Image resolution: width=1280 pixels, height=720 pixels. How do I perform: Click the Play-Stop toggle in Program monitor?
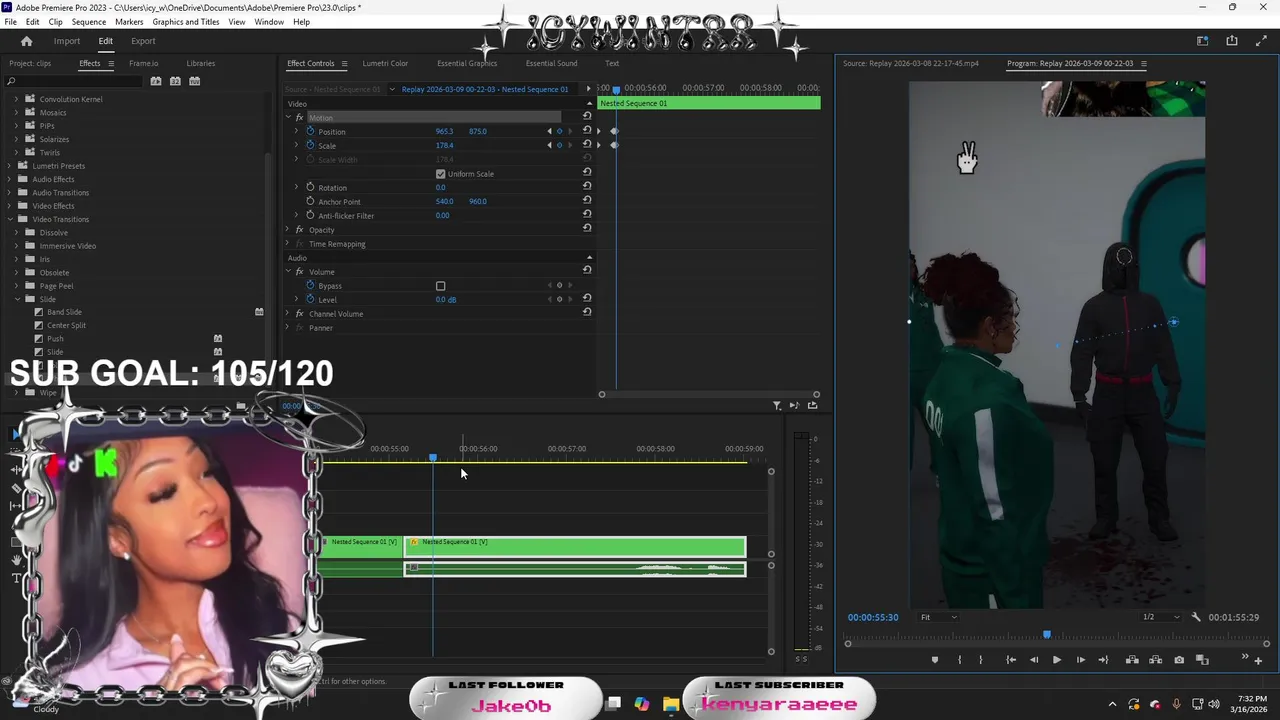pyautogui.click(x=1056, y=660)
